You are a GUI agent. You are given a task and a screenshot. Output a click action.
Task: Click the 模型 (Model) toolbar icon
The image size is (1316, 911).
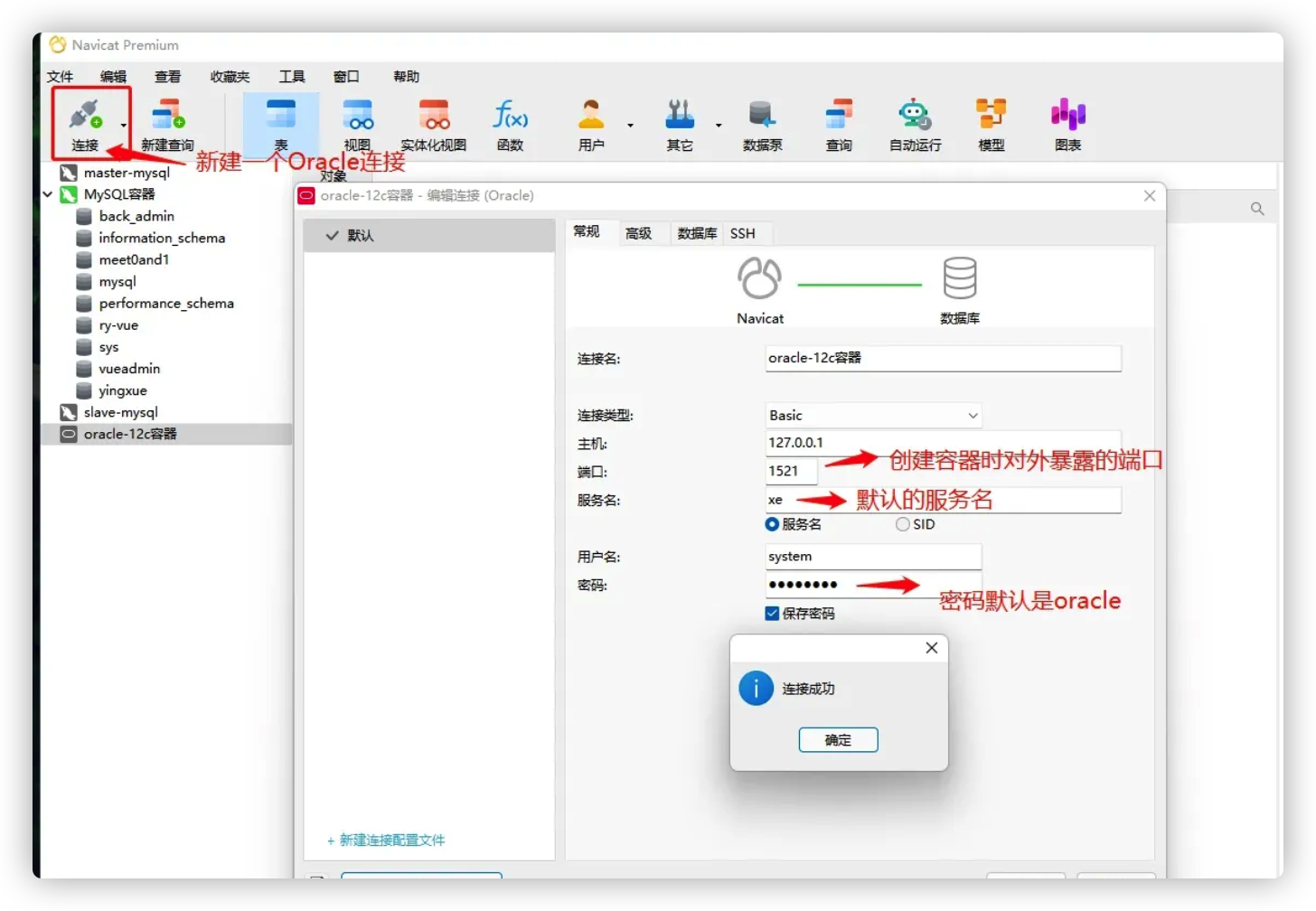click(992, 124)
